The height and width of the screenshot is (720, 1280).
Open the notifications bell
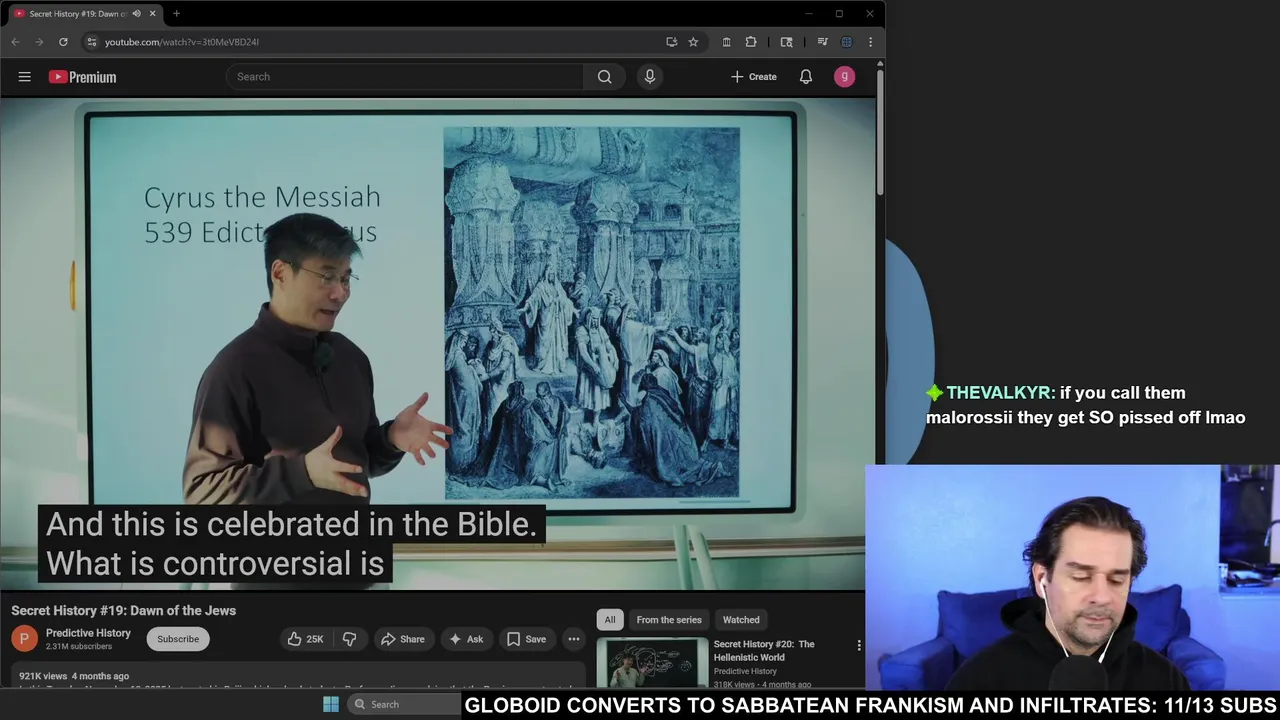coord(806,77)
